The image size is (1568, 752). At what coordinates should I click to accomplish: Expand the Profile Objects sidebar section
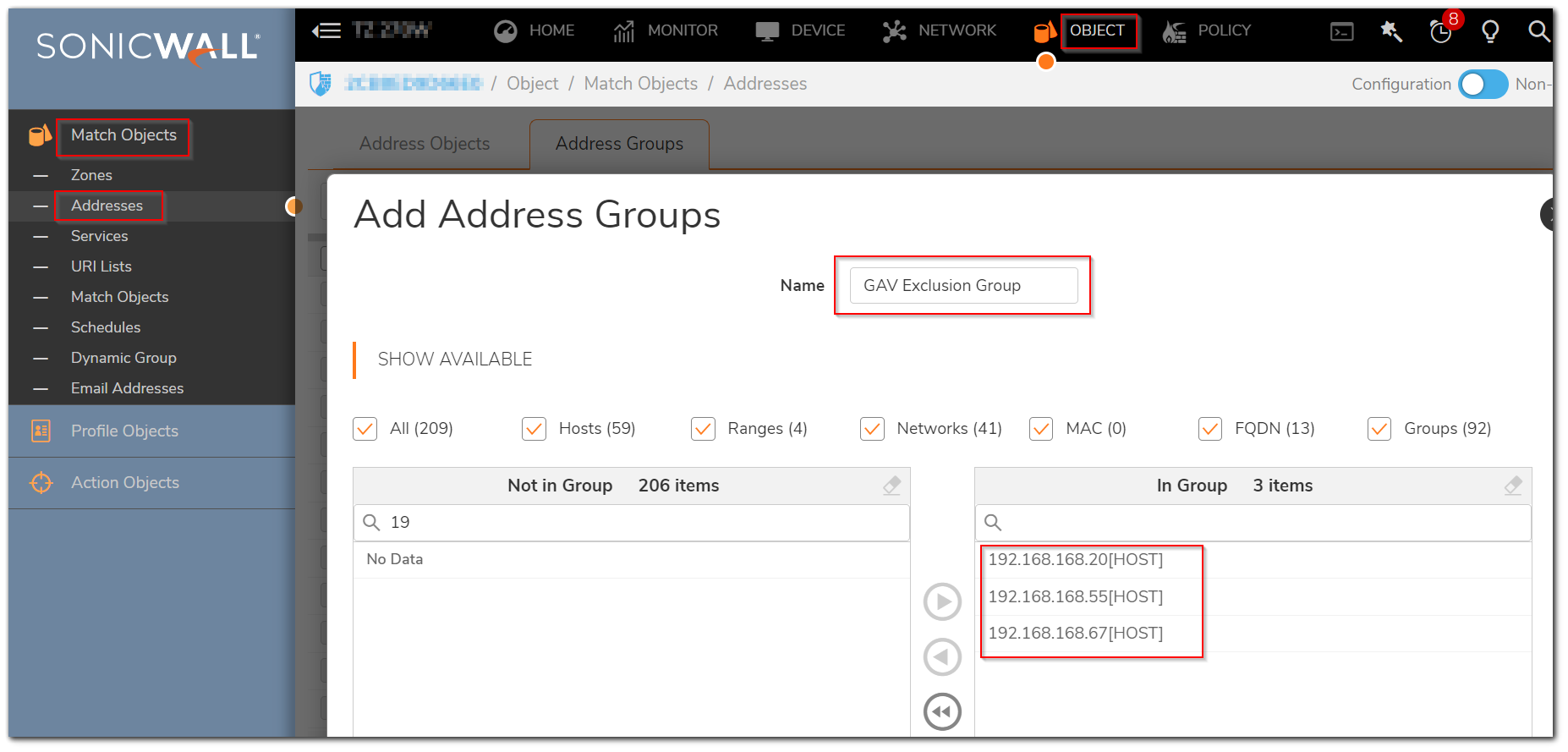124,431
